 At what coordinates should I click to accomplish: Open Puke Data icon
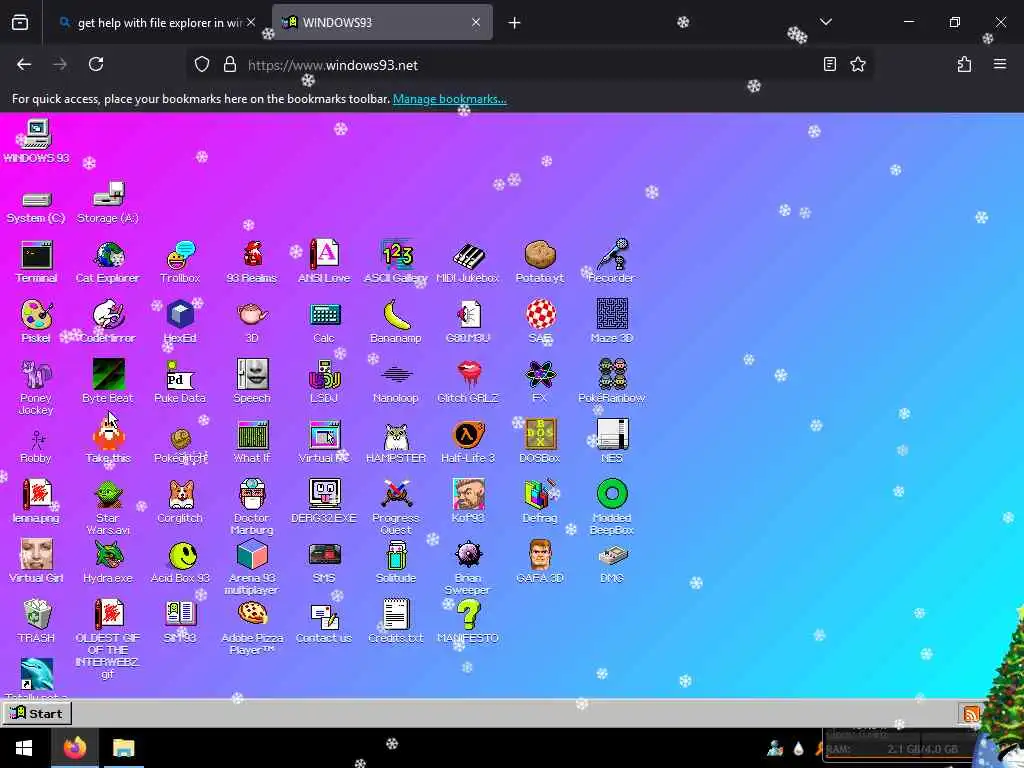[x=180, y=382]
